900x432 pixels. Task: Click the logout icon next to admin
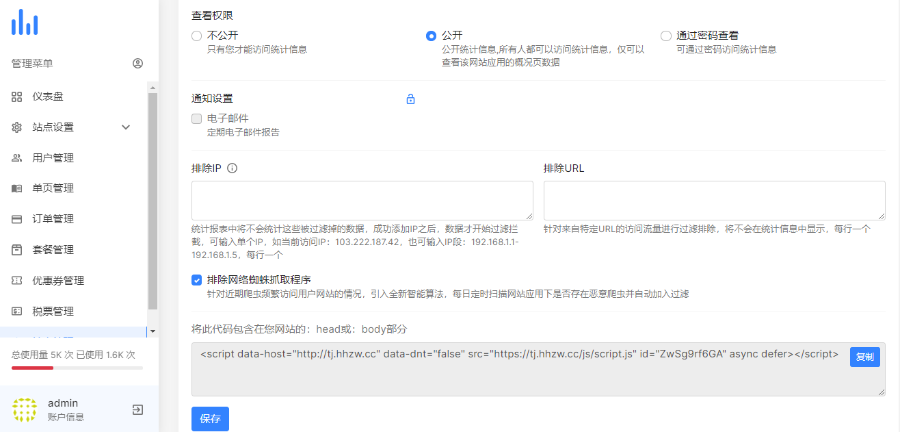(x=138, y=410)
